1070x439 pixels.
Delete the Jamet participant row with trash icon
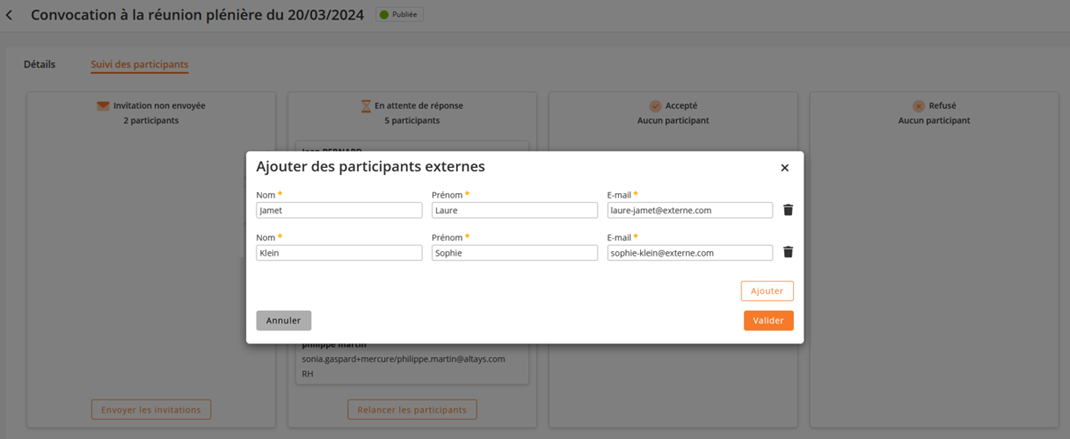(788, 210)
